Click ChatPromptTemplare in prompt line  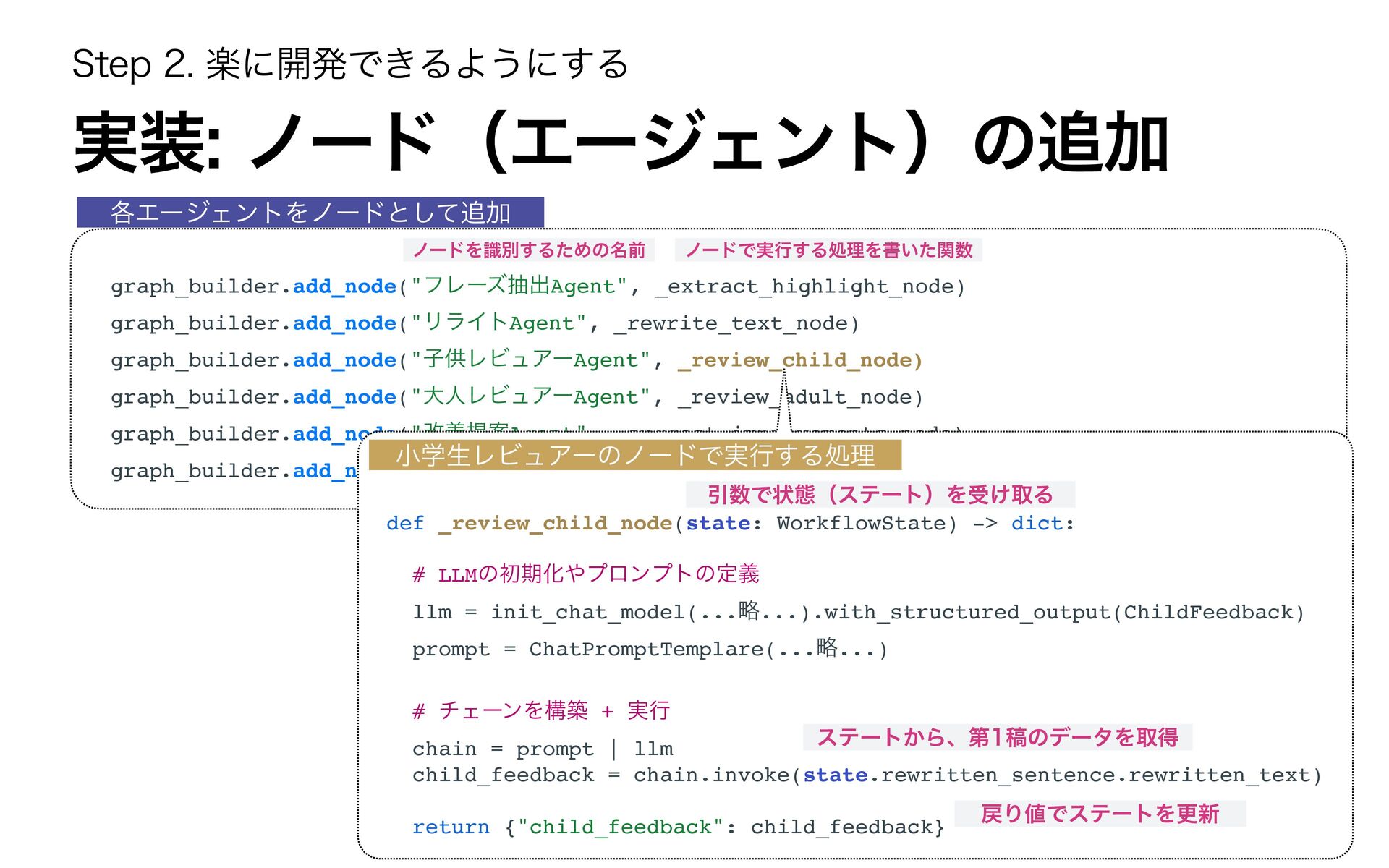[x=646, y=650]
